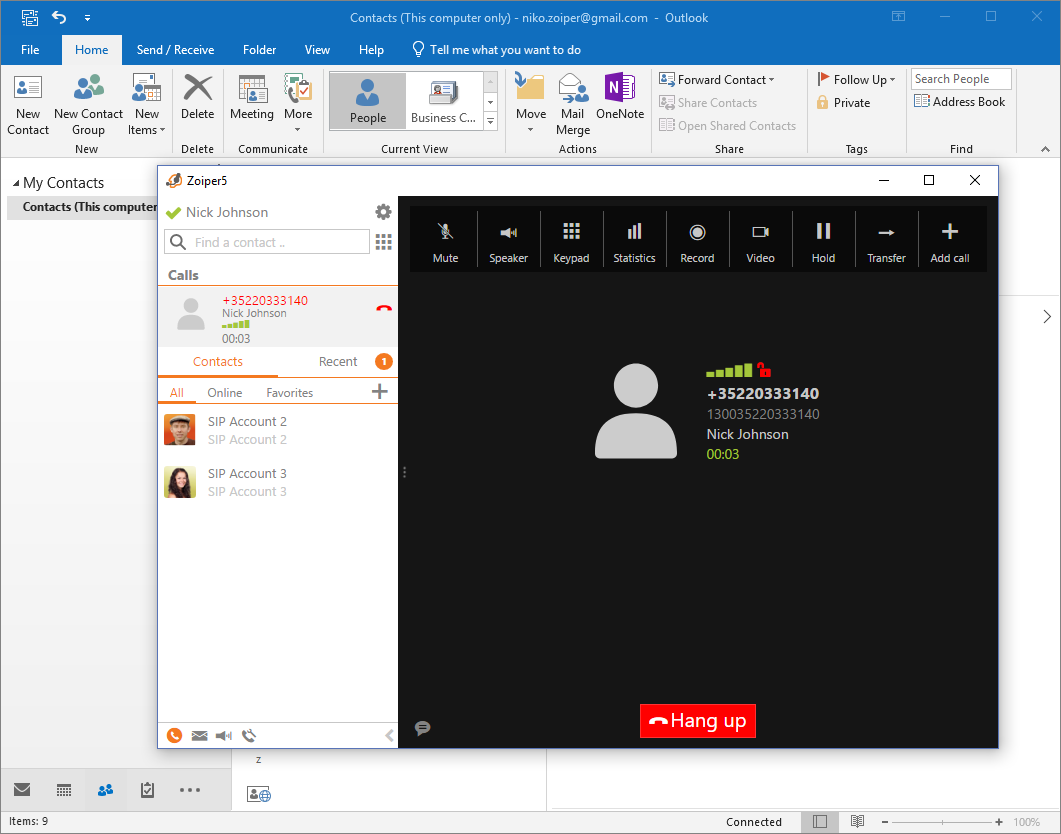Collapse the My Contacts tree
This screenshot has width=1061, height=834.
click(x=16, y=184)
